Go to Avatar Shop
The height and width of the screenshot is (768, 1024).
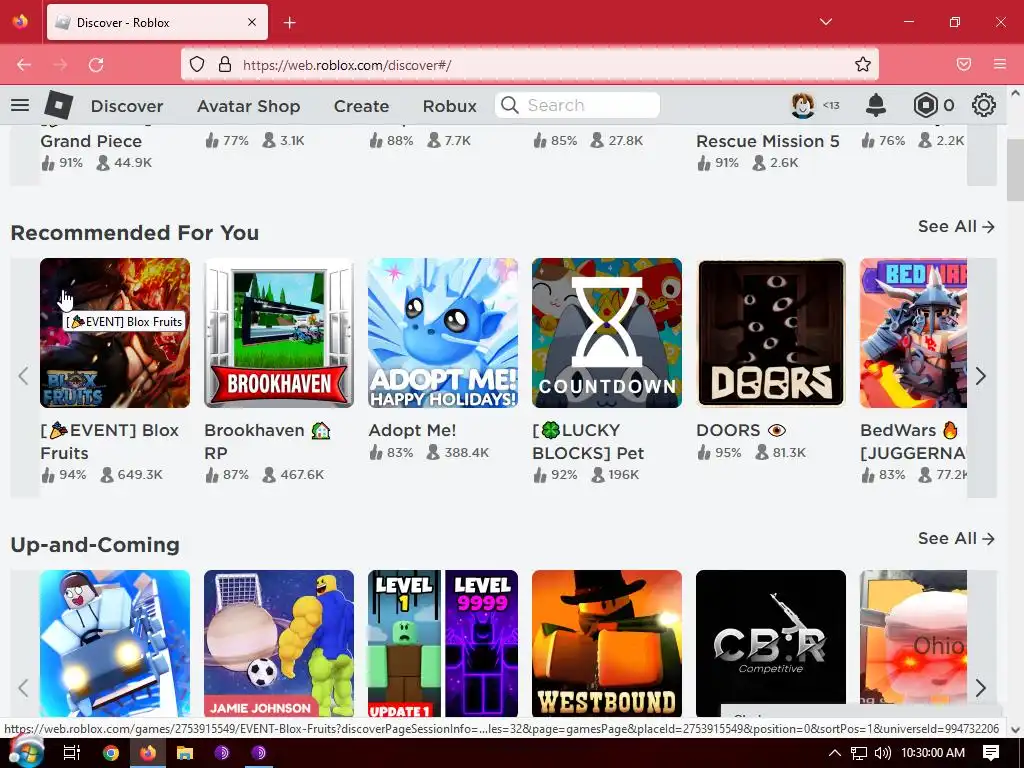tap(248, 106)
